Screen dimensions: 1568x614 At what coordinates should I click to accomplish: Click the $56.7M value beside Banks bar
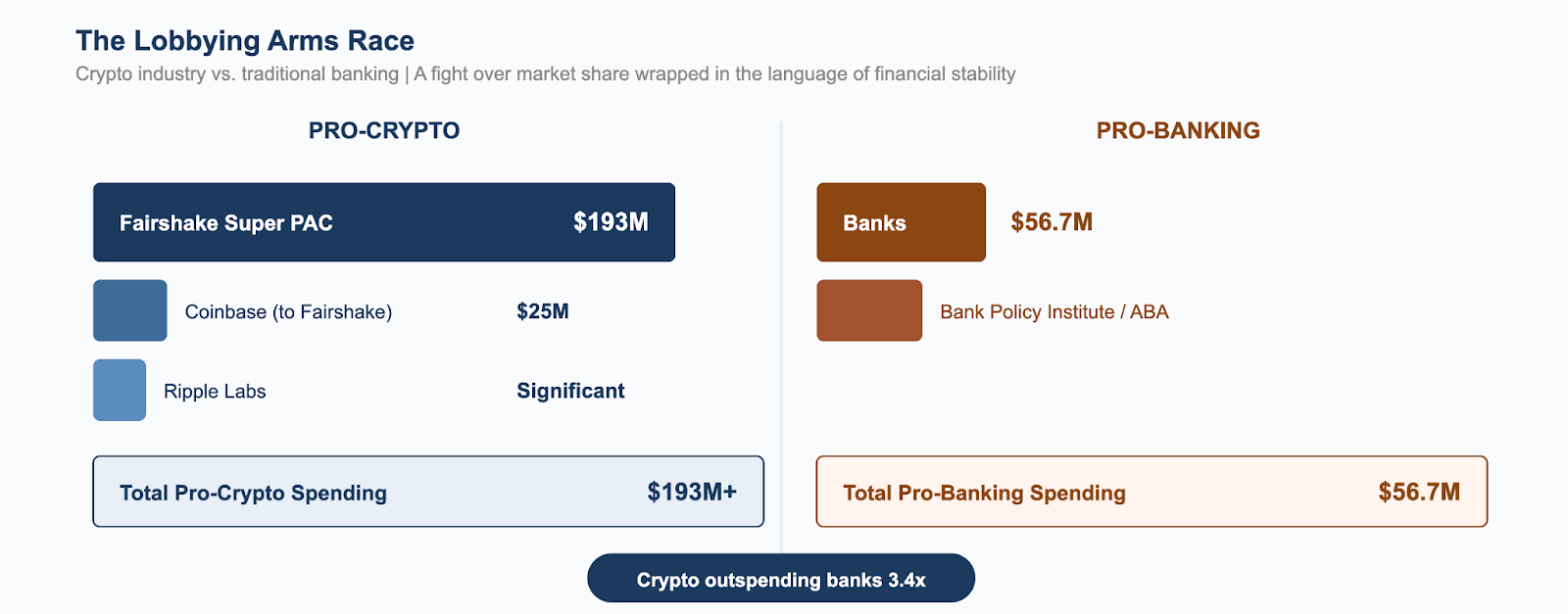1051,222
